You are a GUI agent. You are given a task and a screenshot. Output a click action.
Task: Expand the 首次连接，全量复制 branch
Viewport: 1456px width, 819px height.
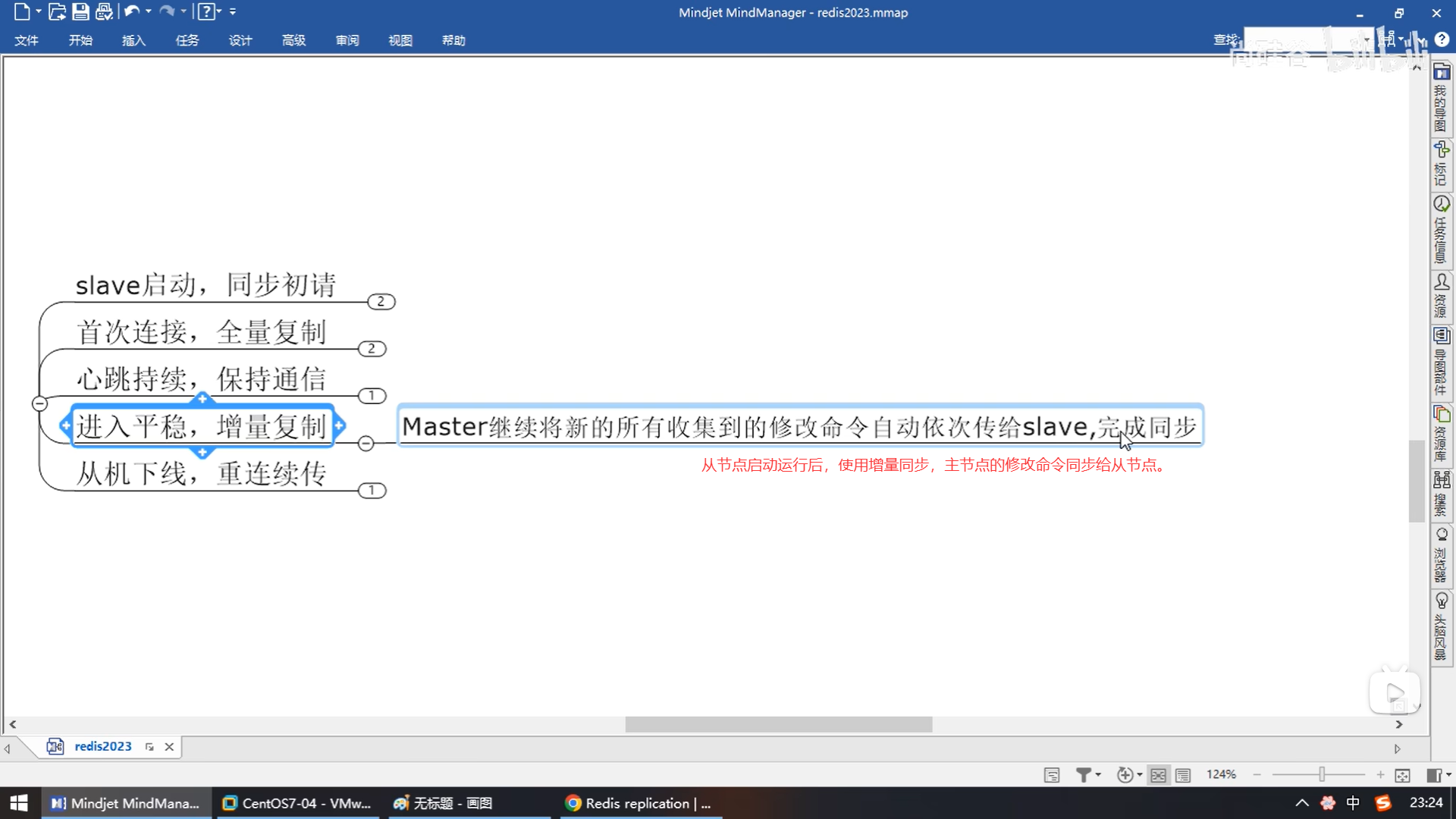tap(372, 349)
